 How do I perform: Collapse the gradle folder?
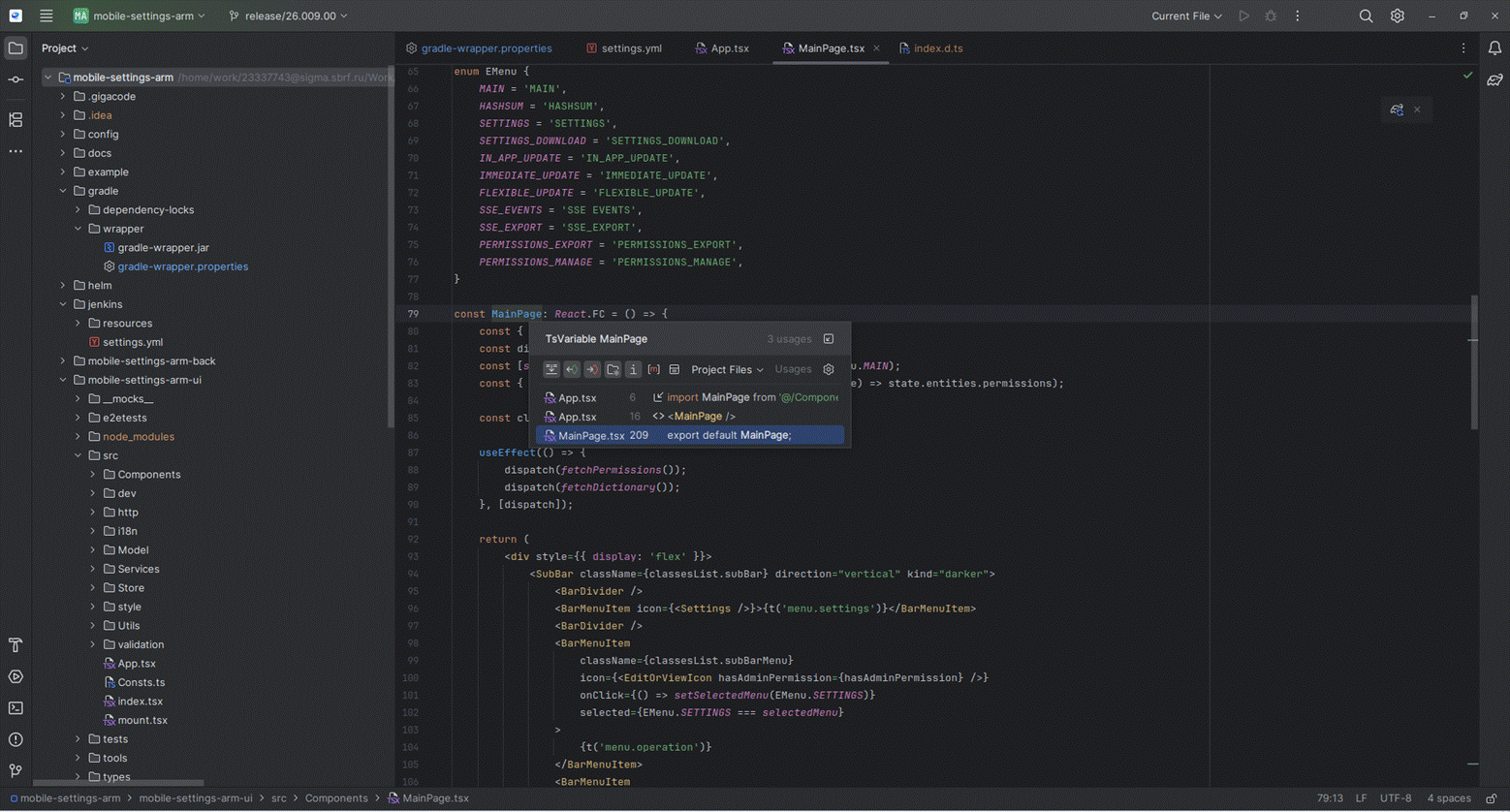pyautogui.click(x=63, y=191)
